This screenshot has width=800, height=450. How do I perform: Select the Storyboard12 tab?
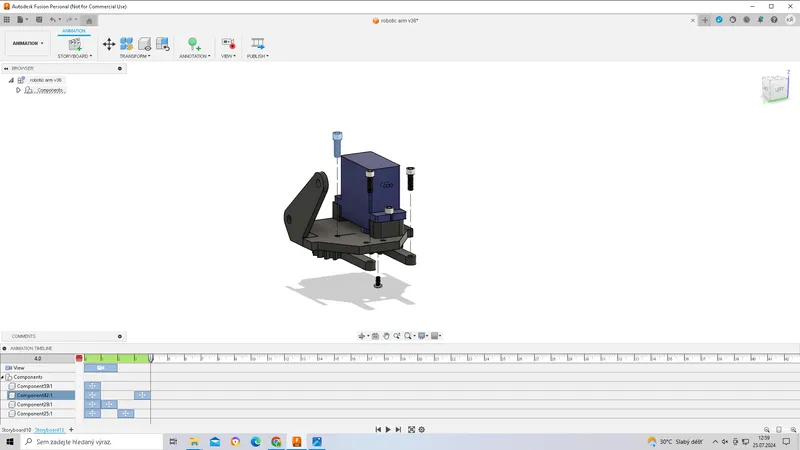click(x=49, y=430)
